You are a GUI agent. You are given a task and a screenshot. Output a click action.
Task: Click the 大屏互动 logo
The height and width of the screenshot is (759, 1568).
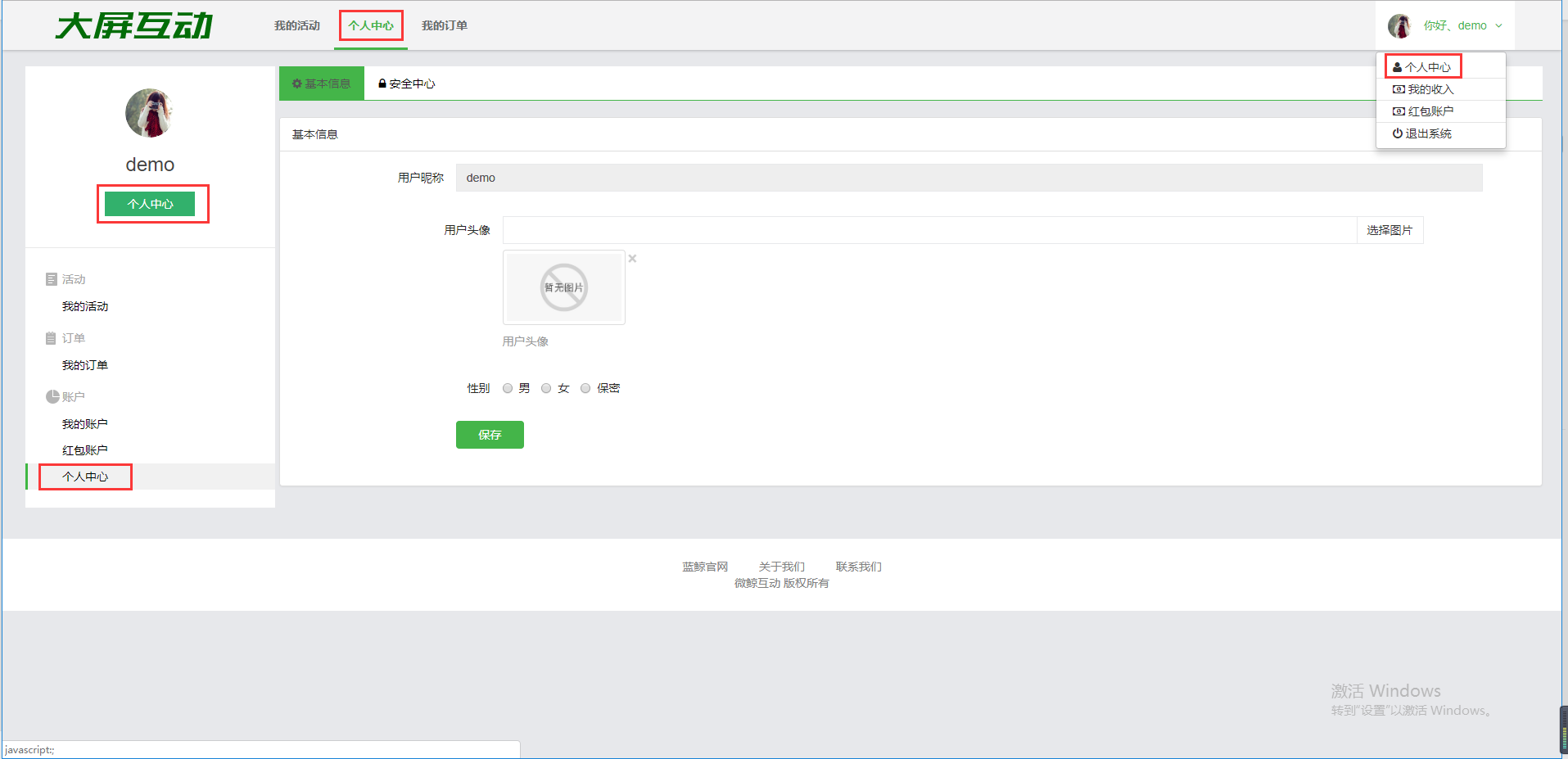click(x=134, y=26)
